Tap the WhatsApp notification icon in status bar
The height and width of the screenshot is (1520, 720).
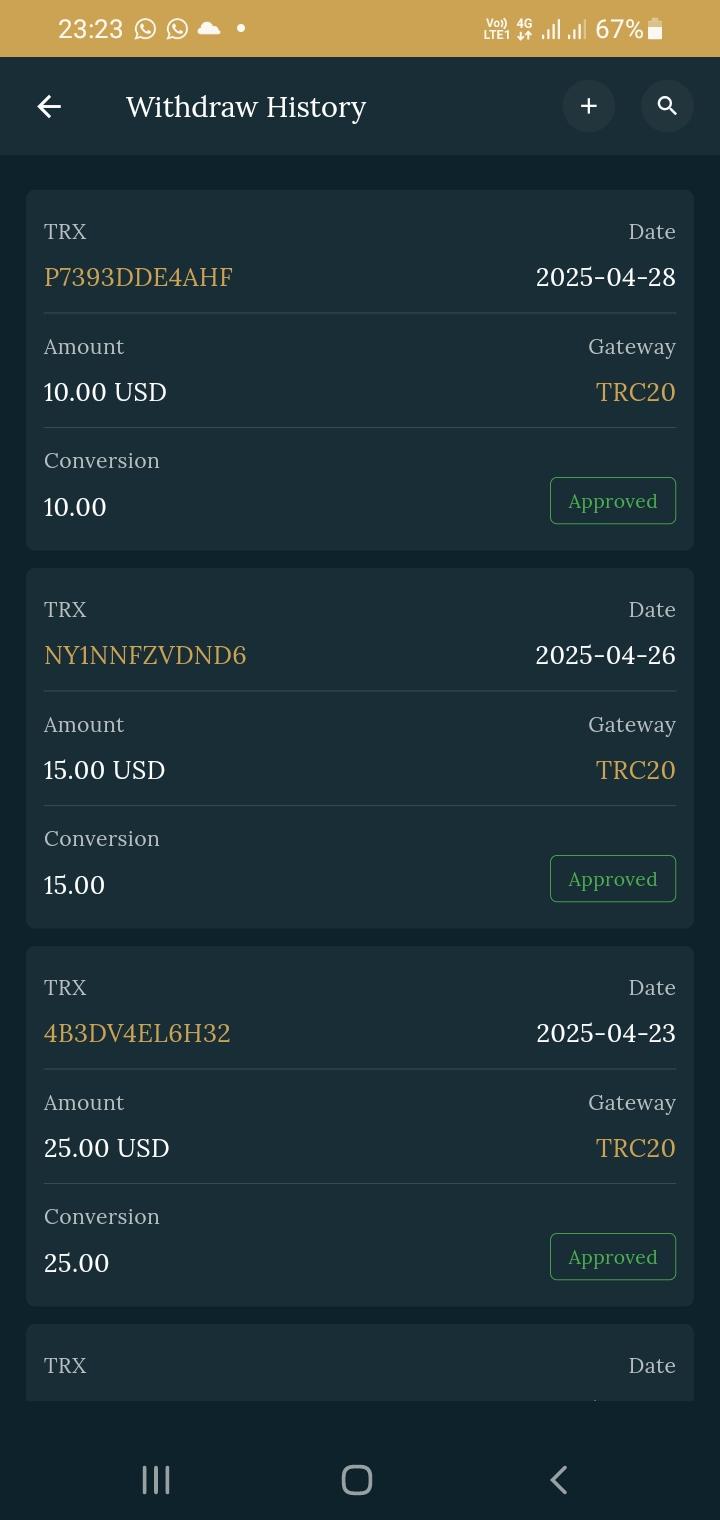tap(146, 29)
